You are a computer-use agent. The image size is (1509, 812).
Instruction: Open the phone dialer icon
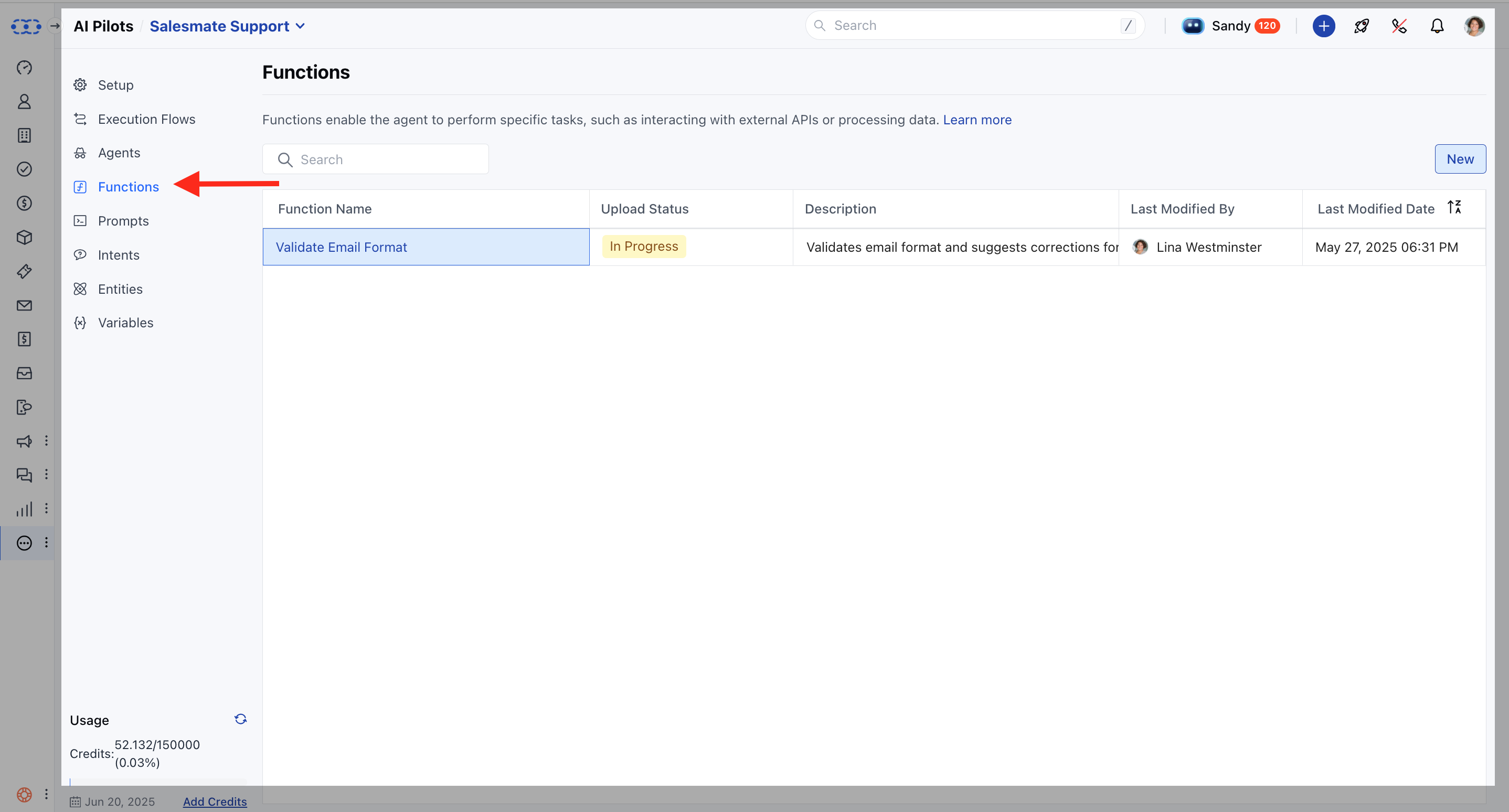(1399, 26)
